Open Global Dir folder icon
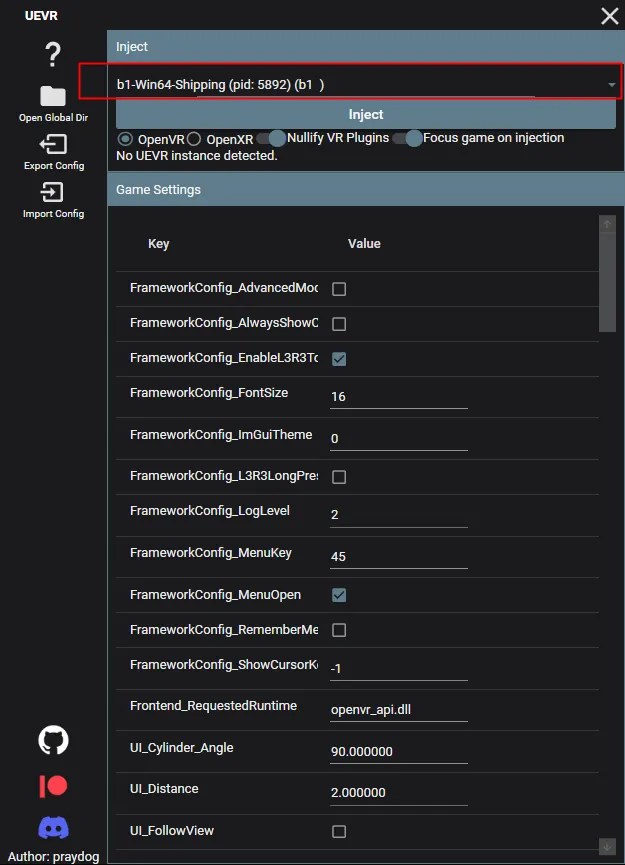The width and height of the screenshot is (625, 865). (x=53, y=96)
